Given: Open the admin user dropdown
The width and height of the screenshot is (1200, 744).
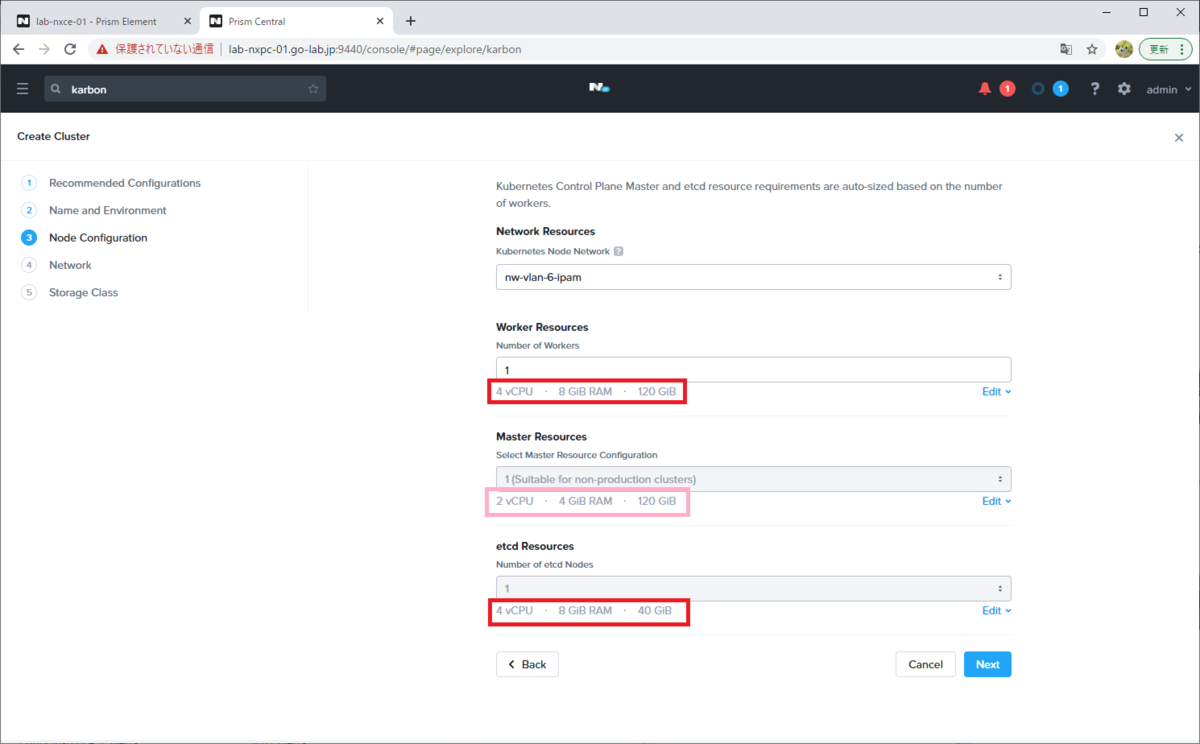Looking at the screenshot, I should (x=1169, y=89).
